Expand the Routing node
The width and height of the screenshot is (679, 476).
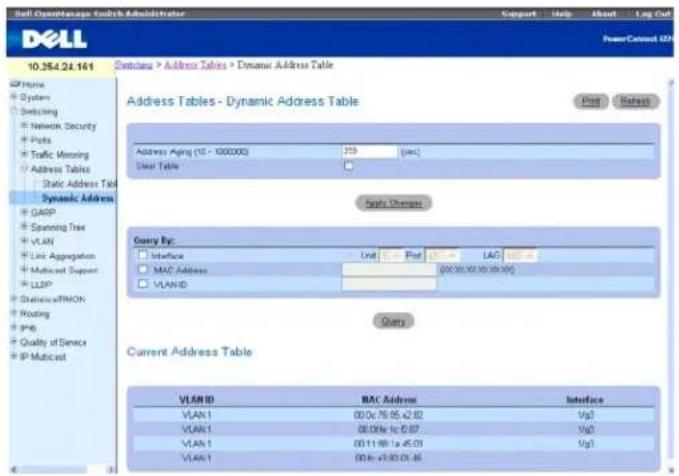click(14, 313)
